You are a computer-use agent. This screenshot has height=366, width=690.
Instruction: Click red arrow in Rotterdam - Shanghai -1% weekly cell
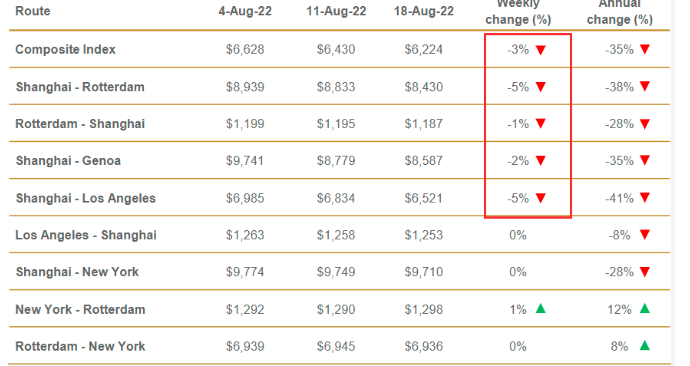coord(540,124)
